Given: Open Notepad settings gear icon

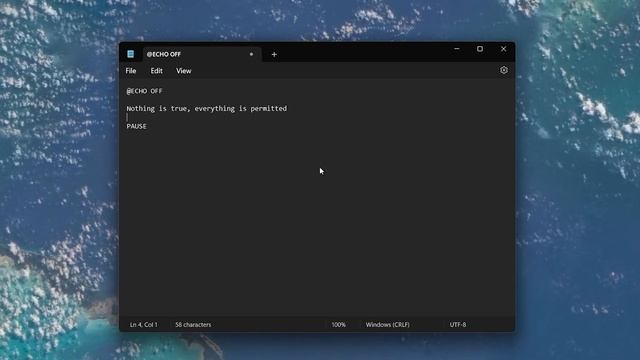Looking at the screenshot, I should click(x=504, y=70).
